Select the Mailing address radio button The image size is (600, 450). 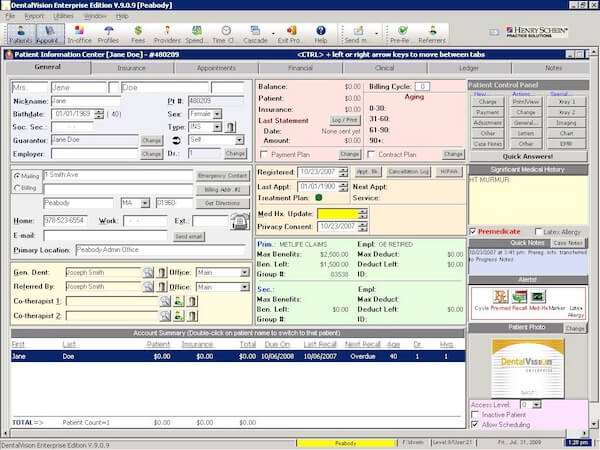tap(17, 176)
